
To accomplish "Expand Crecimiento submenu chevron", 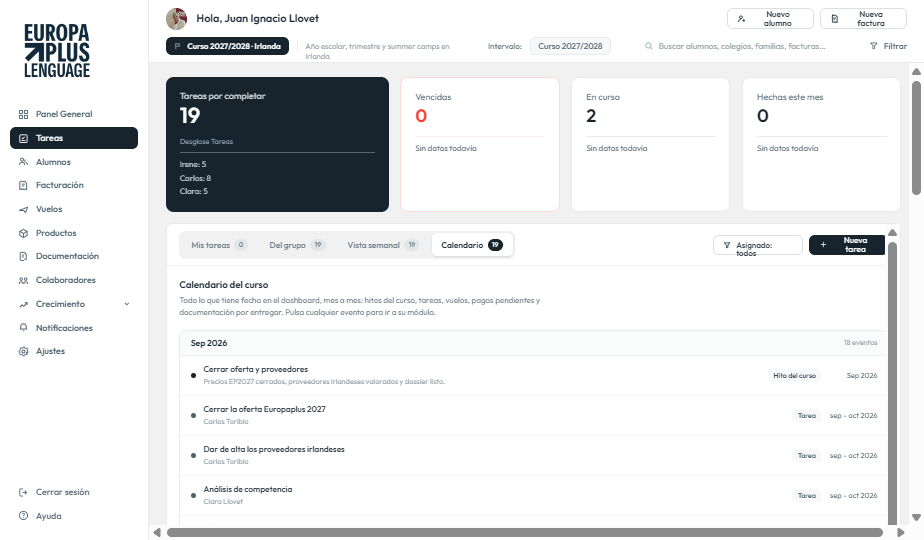I will coord(127,304).
